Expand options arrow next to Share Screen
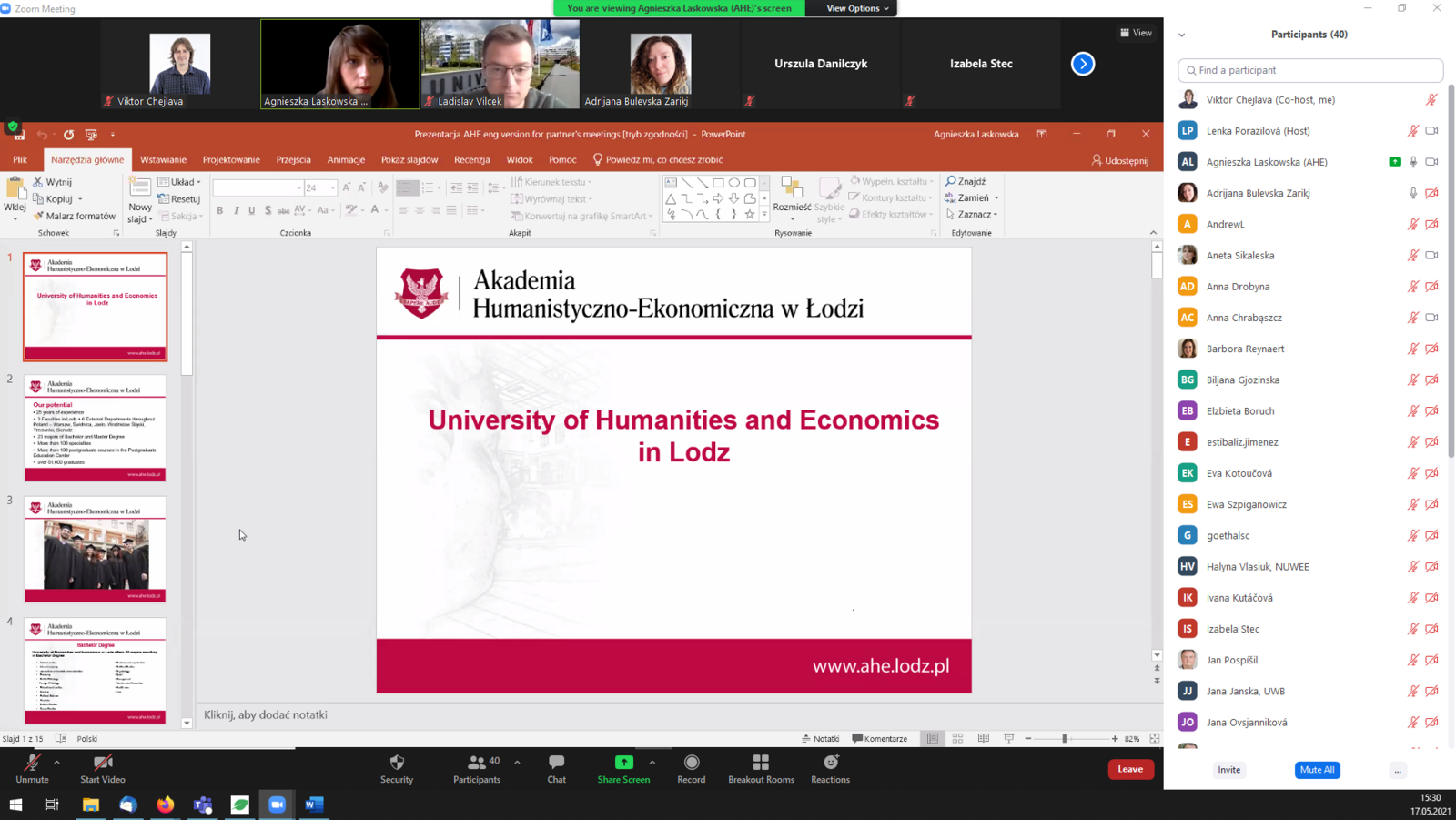The height and width of the screenshot is (820, 1456). [x=652, y=762]
